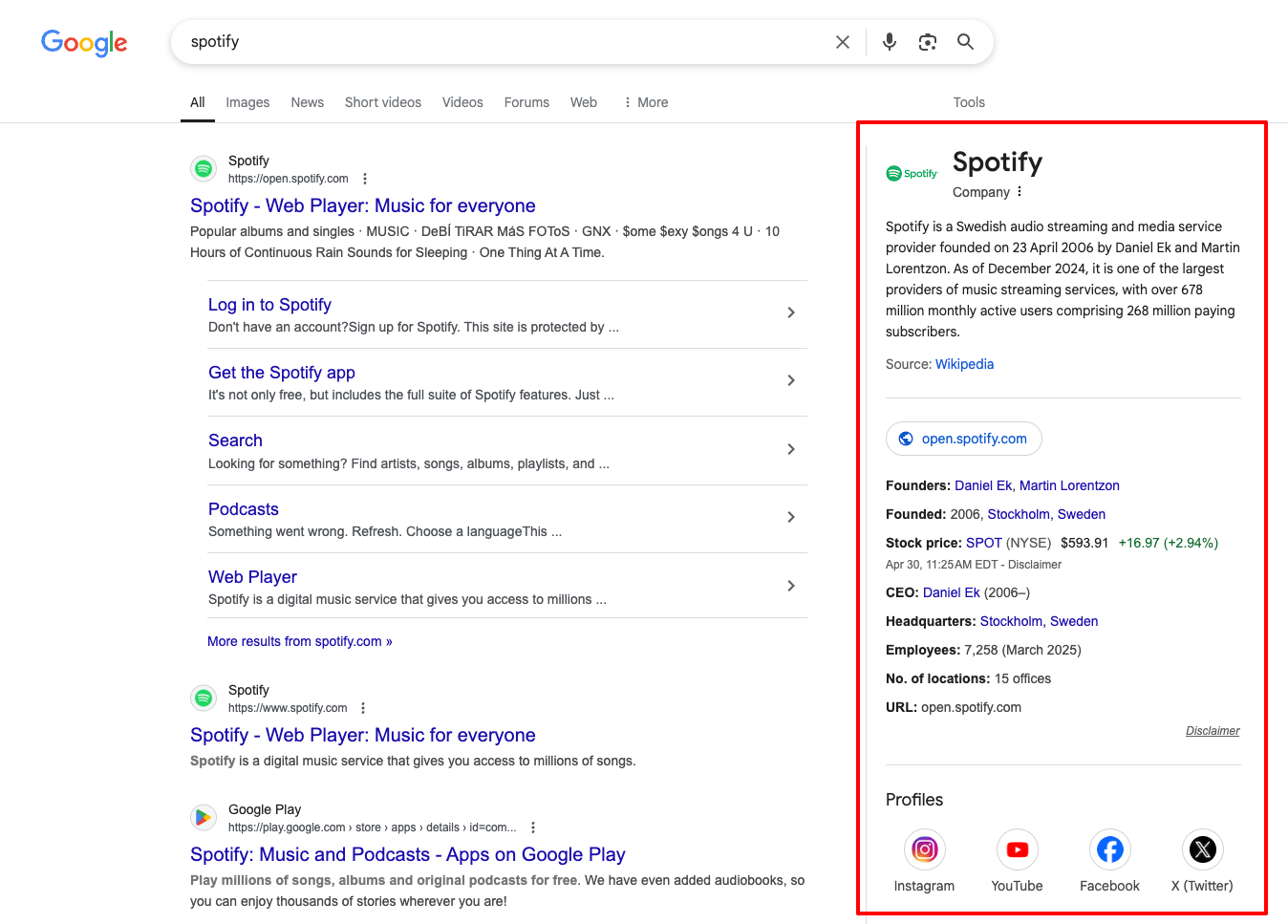Open Log in to Spotify link

click(270, 305)
